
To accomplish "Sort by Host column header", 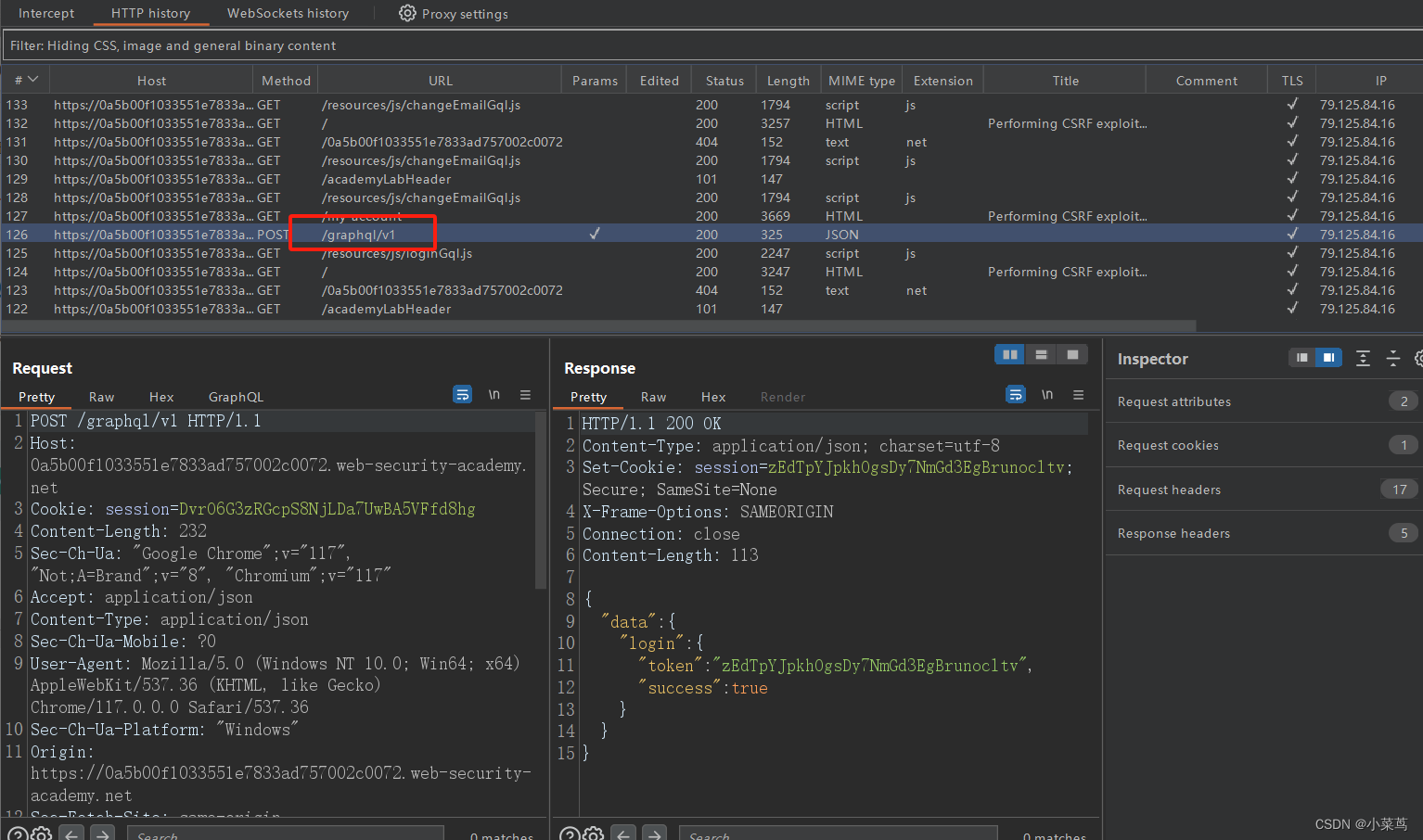I will pos(151,81).
